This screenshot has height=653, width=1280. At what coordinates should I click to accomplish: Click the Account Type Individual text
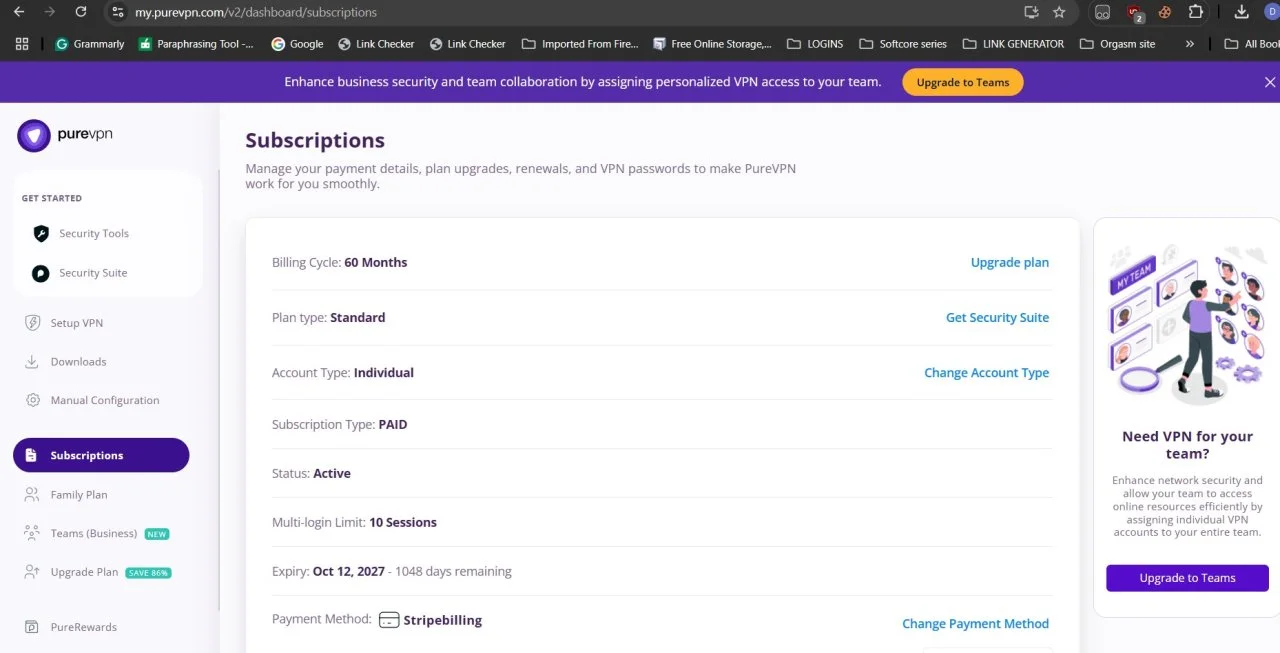[x=343, y=372]
